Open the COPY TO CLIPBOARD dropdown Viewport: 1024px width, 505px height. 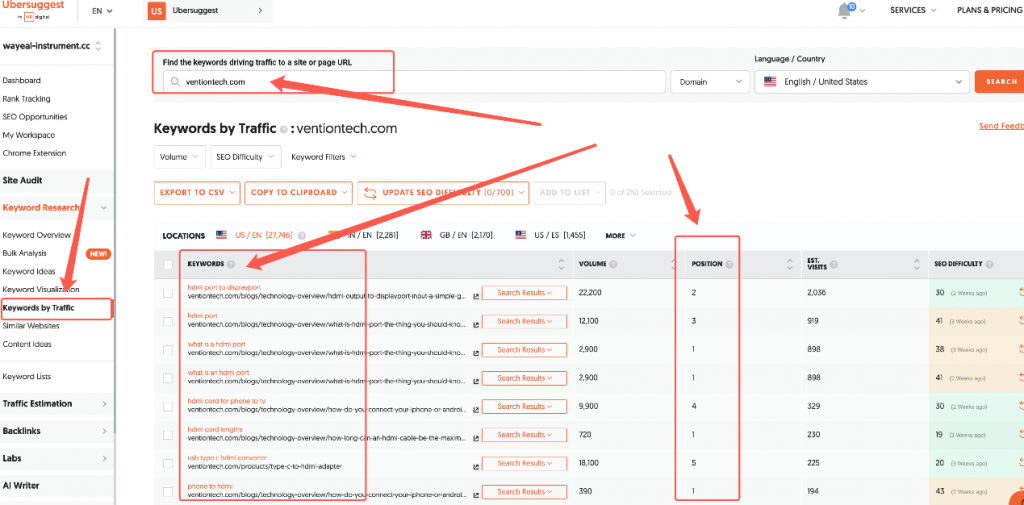pyautogui.click(x=299, y=193)
